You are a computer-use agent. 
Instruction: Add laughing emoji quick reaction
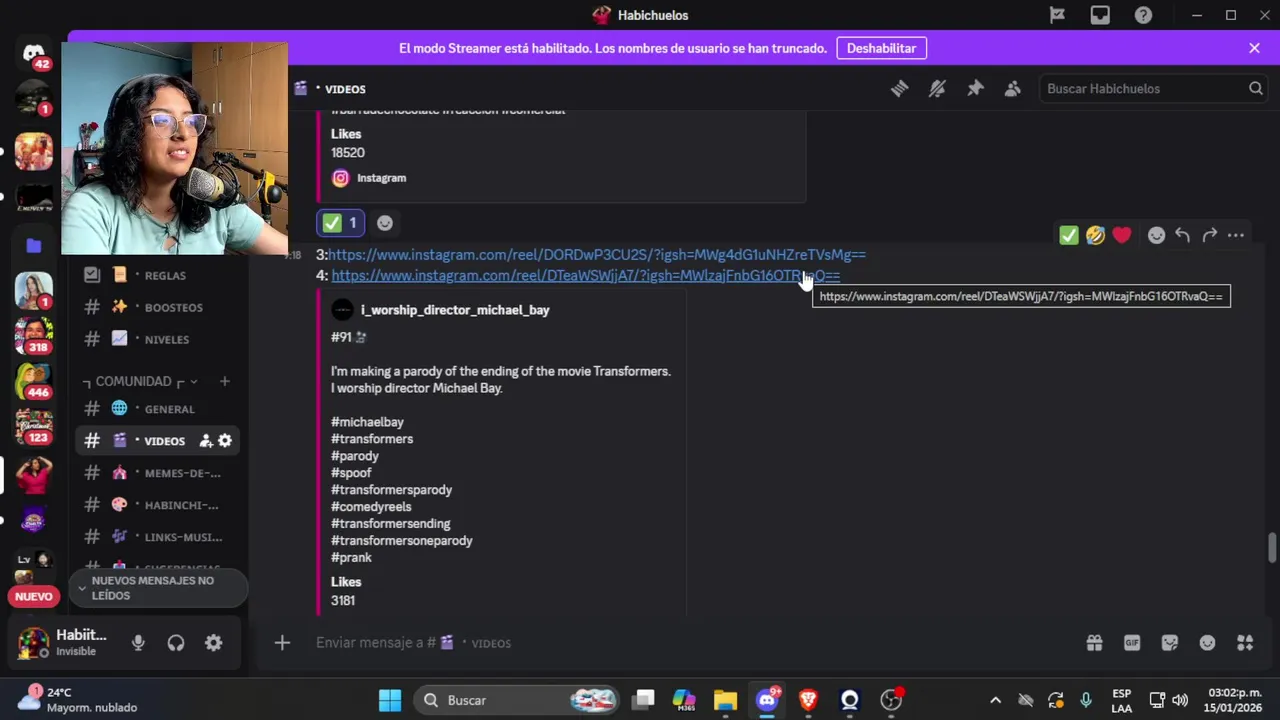tap(1095, 235)
